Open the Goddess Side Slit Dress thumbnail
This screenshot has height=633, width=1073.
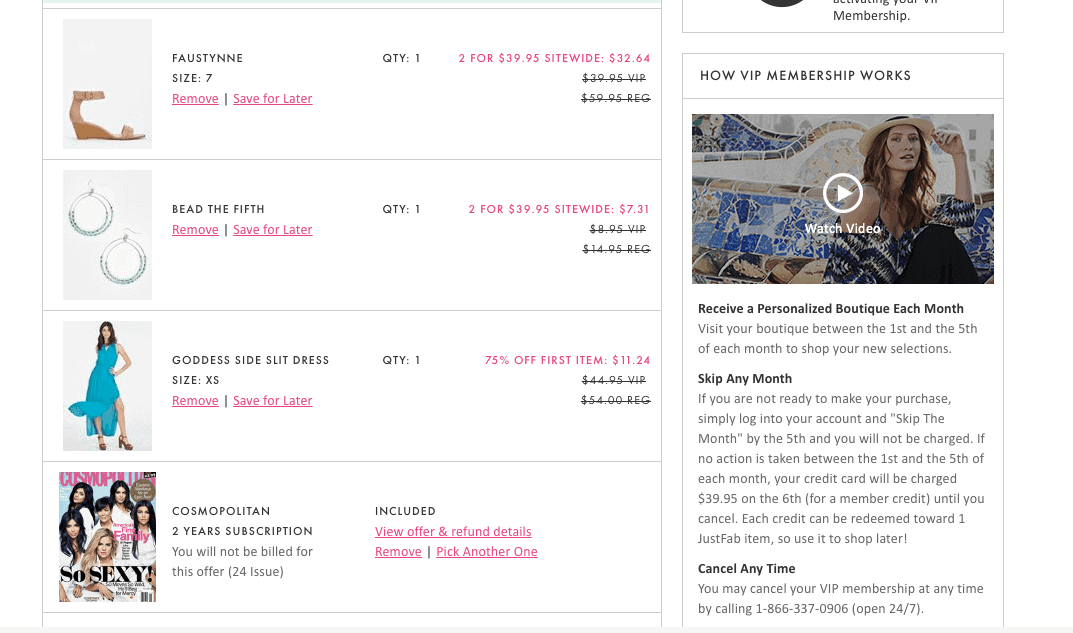click(107, 385)
